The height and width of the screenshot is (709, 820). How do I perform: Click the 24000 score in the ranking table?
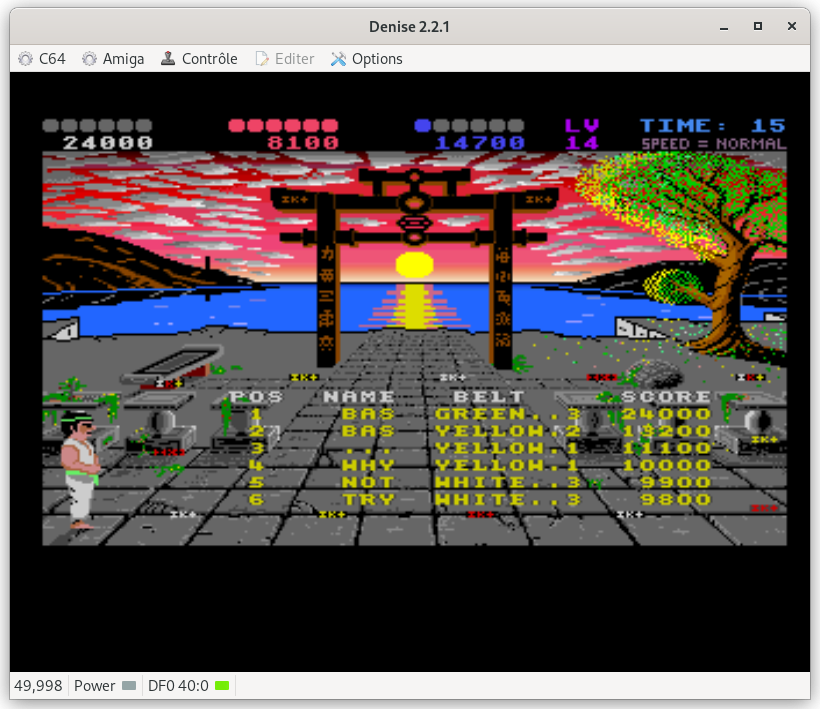pyautogui.click(x=666, y=414)
